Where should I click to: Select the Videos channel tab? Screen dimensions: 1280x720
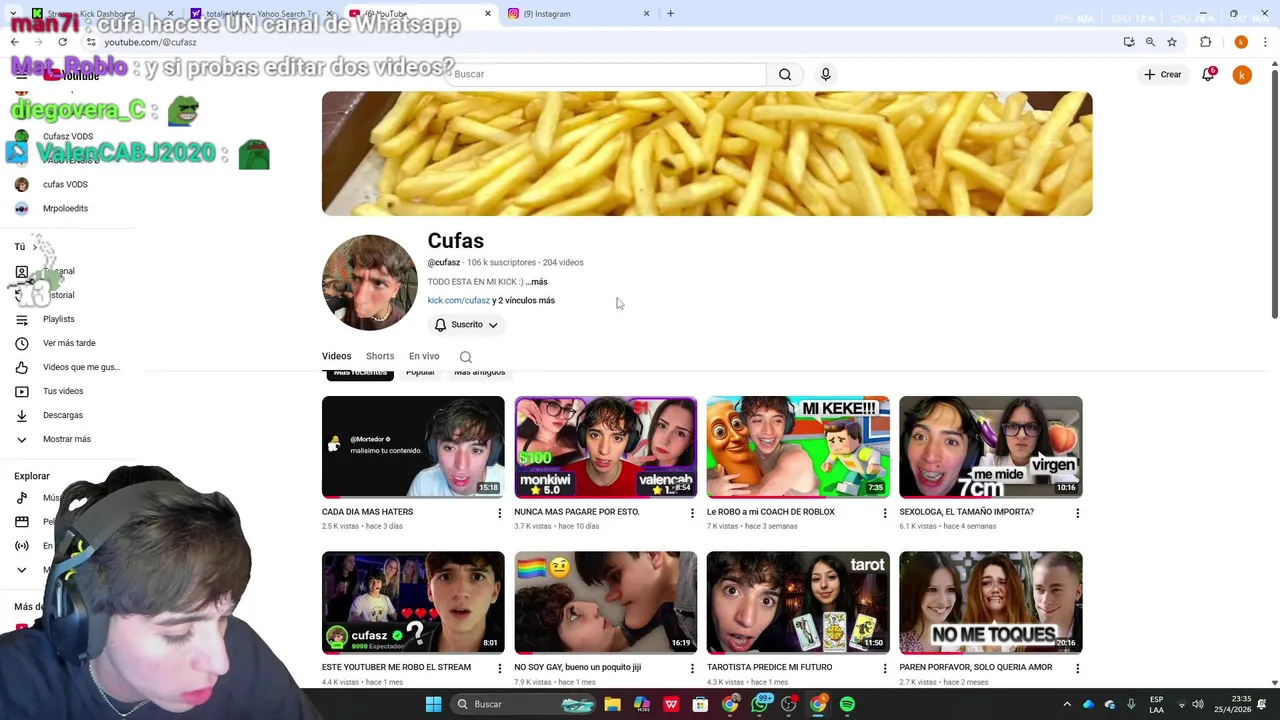coord(336,356)
